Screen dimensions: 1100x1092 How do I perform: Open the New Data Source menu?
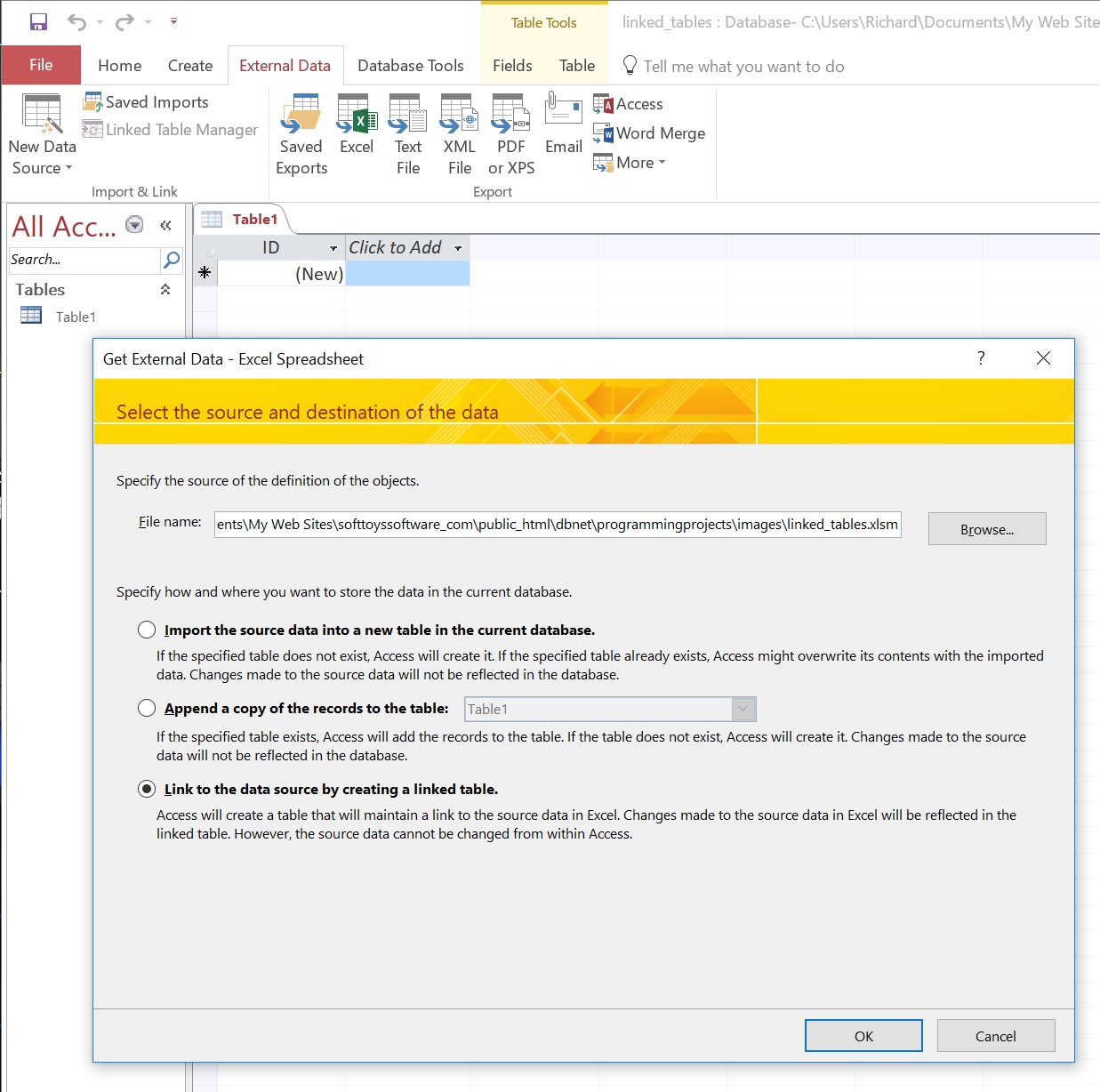tap(42, 134)
